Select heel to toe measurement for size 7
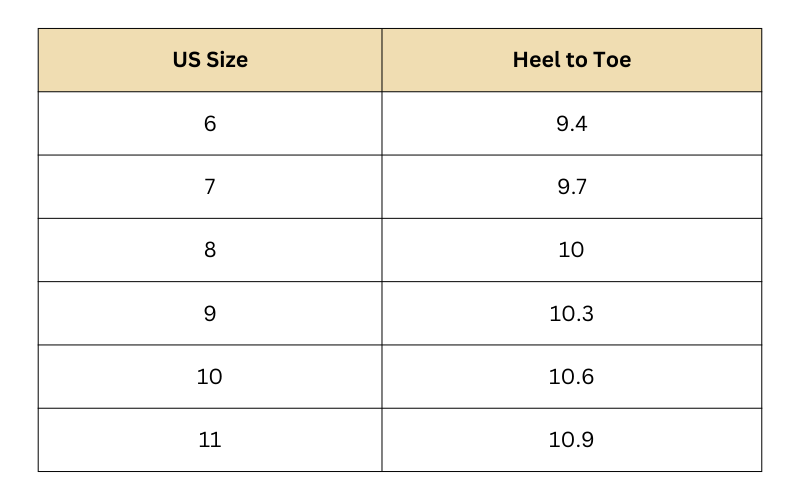 point(571,187)
